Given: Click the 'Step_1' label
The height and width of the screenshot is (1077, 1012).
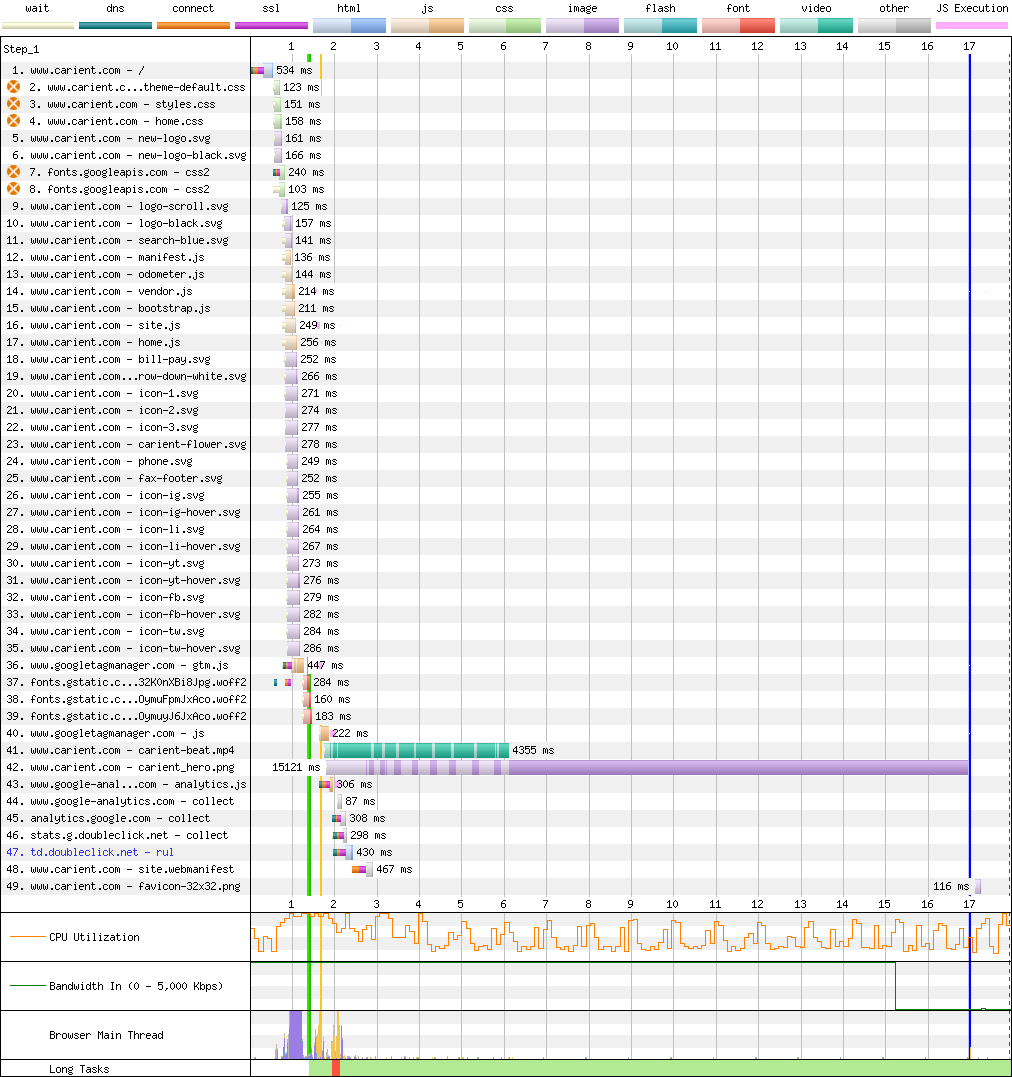Looking at the screenshot, I should click(x=21, y=49).
